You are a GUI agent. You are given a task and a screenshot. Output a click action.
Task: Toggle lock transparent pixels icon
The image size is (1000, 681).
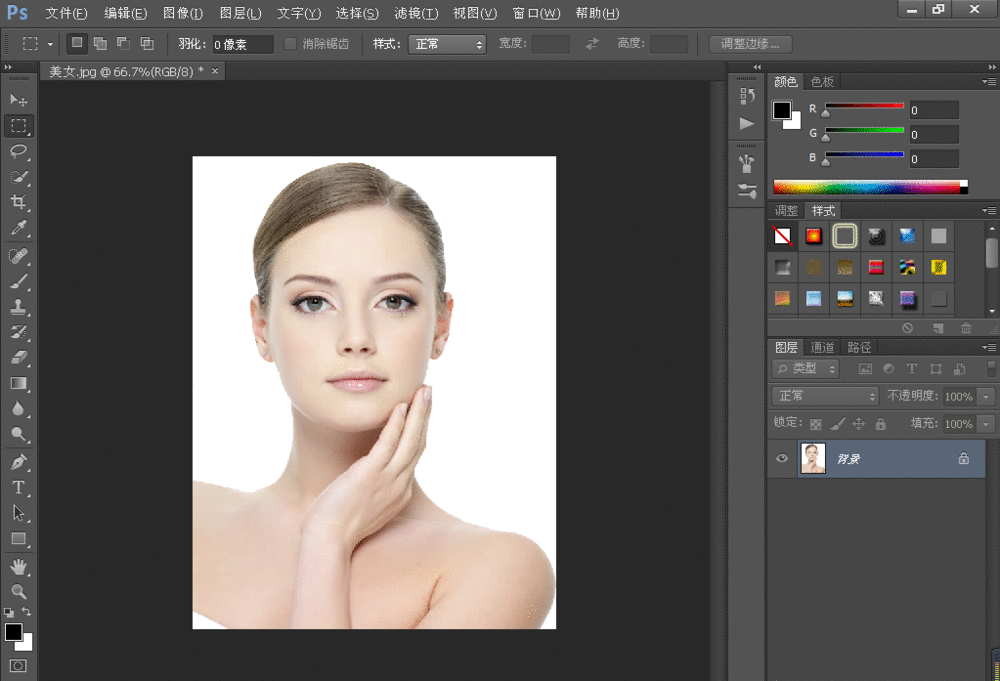point(816,424)
